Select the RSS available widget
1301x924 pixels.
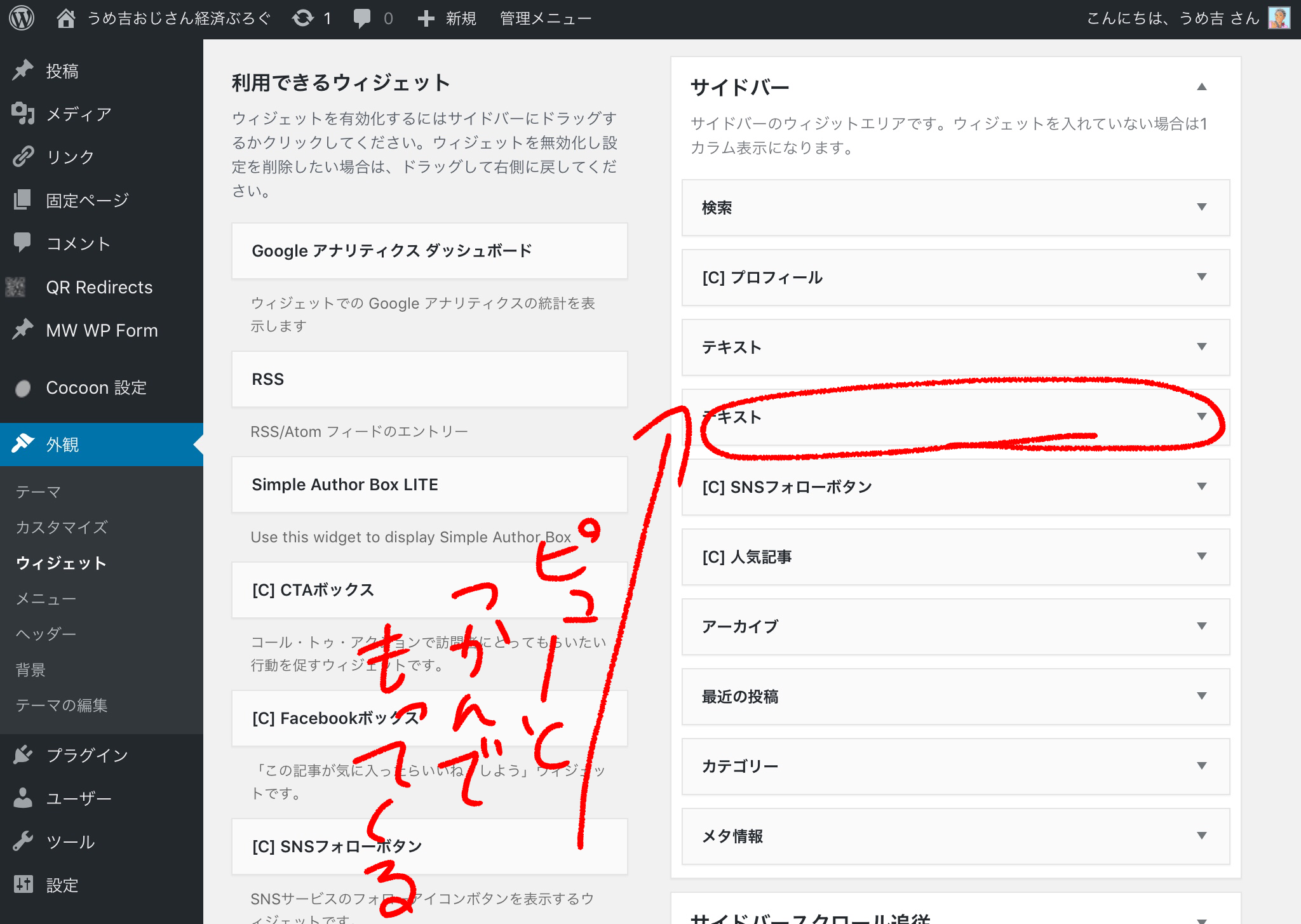[429, 379]
